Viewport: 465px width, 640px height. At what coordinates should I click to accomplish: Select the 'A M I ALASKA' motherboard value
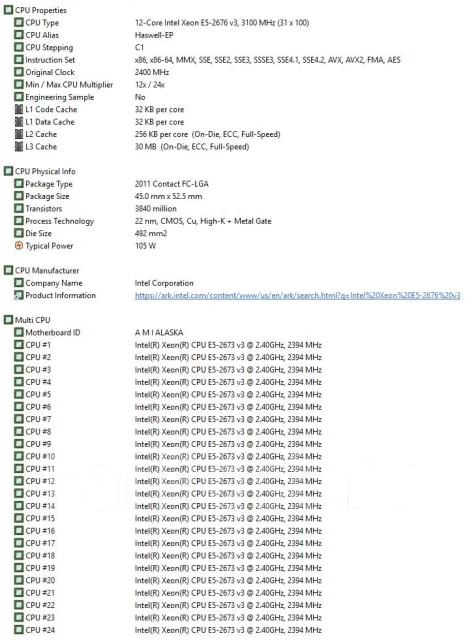(159, 333)
